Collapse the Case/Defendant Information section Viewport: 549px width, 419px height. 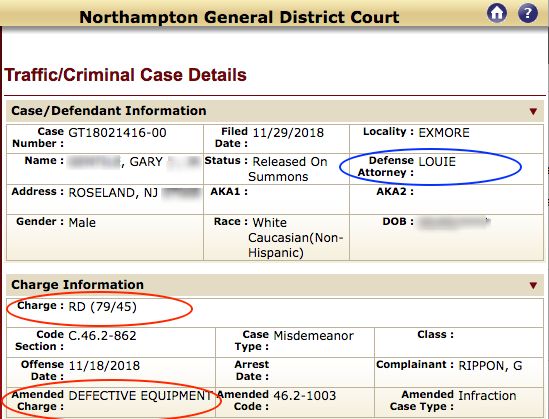coord(533,111)
